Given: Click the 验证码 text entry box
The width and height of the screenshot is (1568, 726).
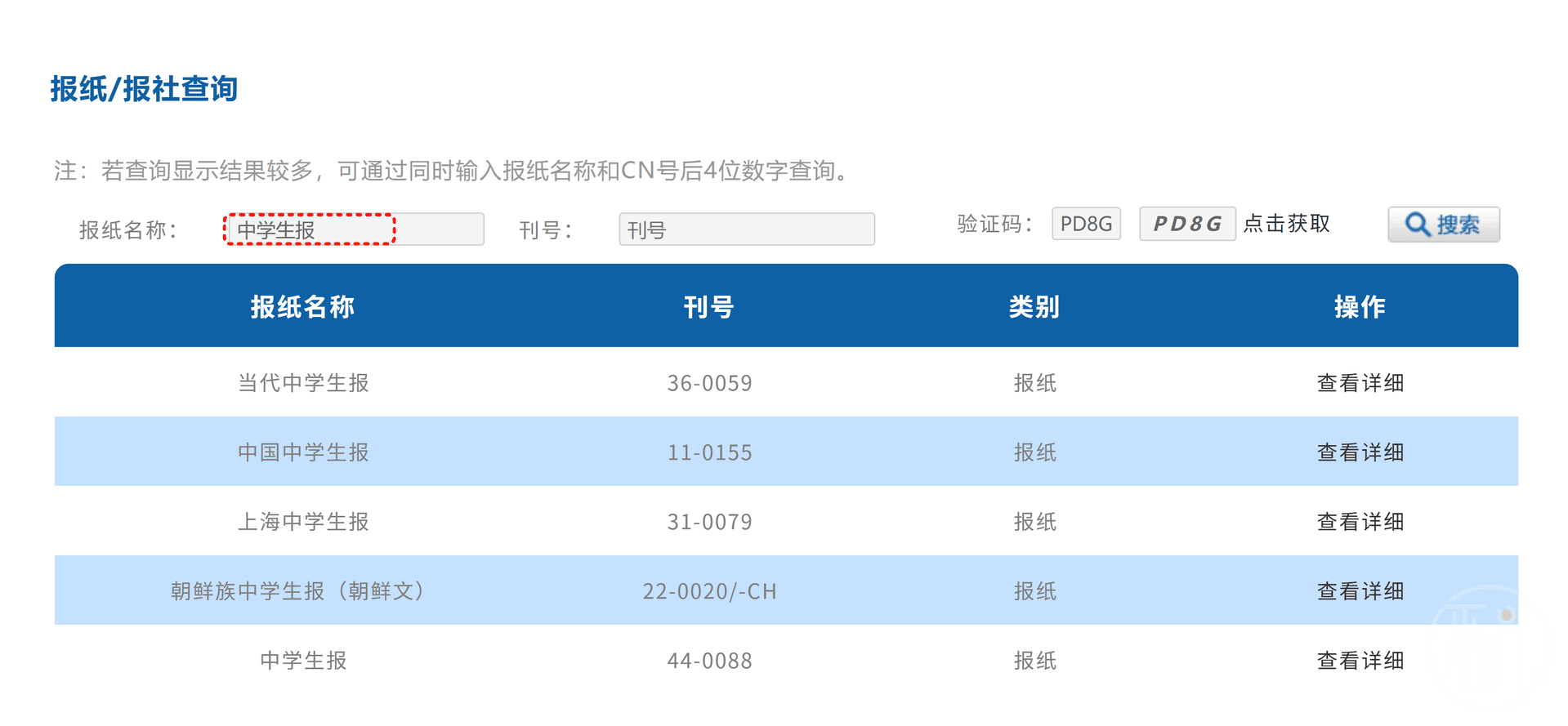Looking at the screenshot, I should (1085, 224).
